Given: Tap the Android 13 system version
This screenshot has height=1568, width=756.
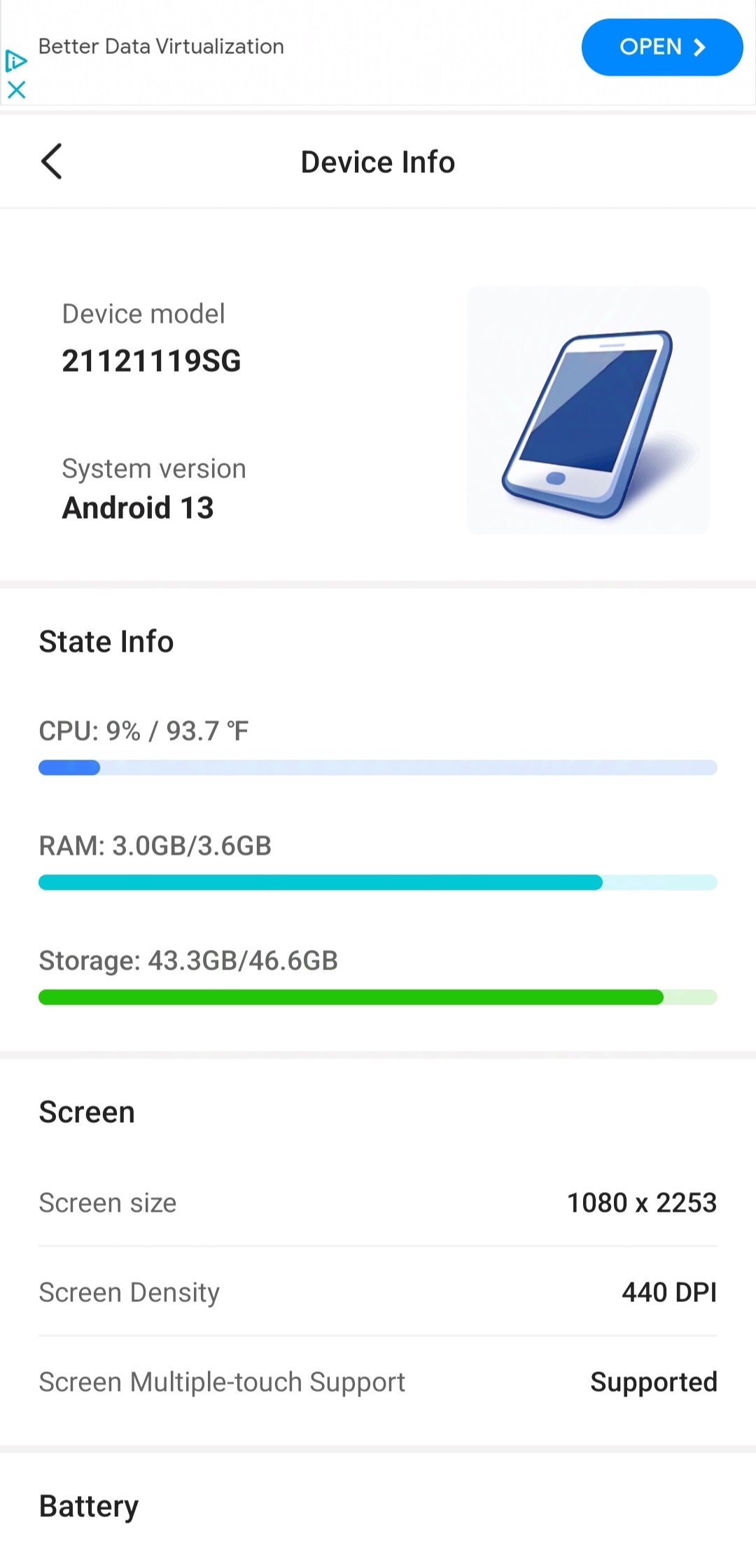Looking at the screenshot, I should click(138, 508).
